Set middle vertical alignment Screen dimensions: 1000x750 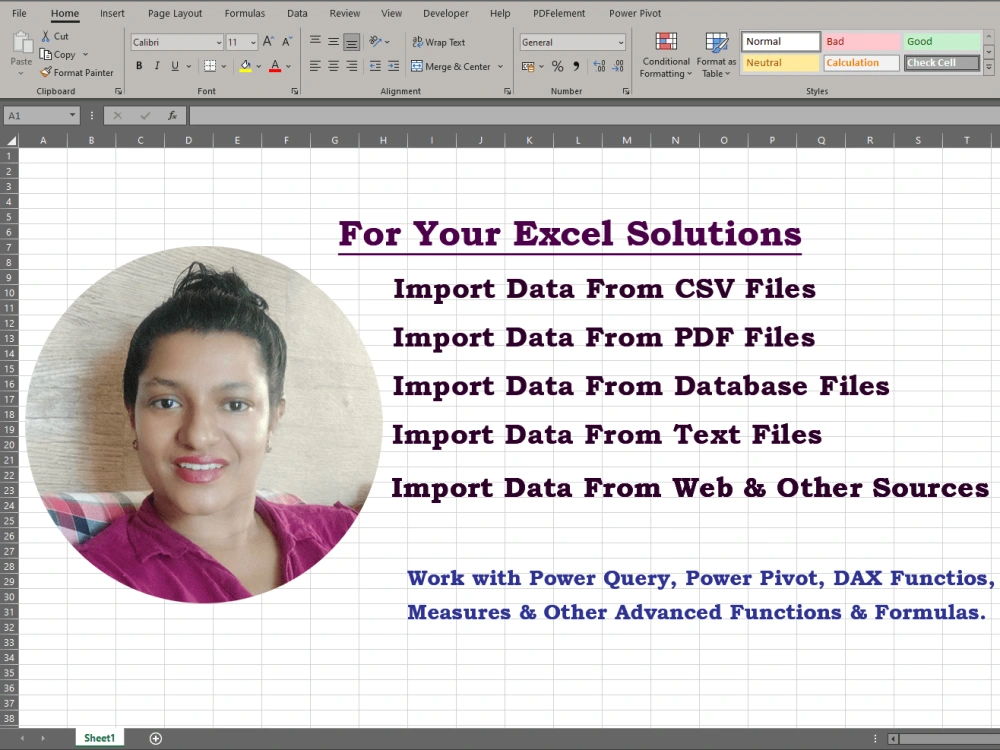click(333, 41)
